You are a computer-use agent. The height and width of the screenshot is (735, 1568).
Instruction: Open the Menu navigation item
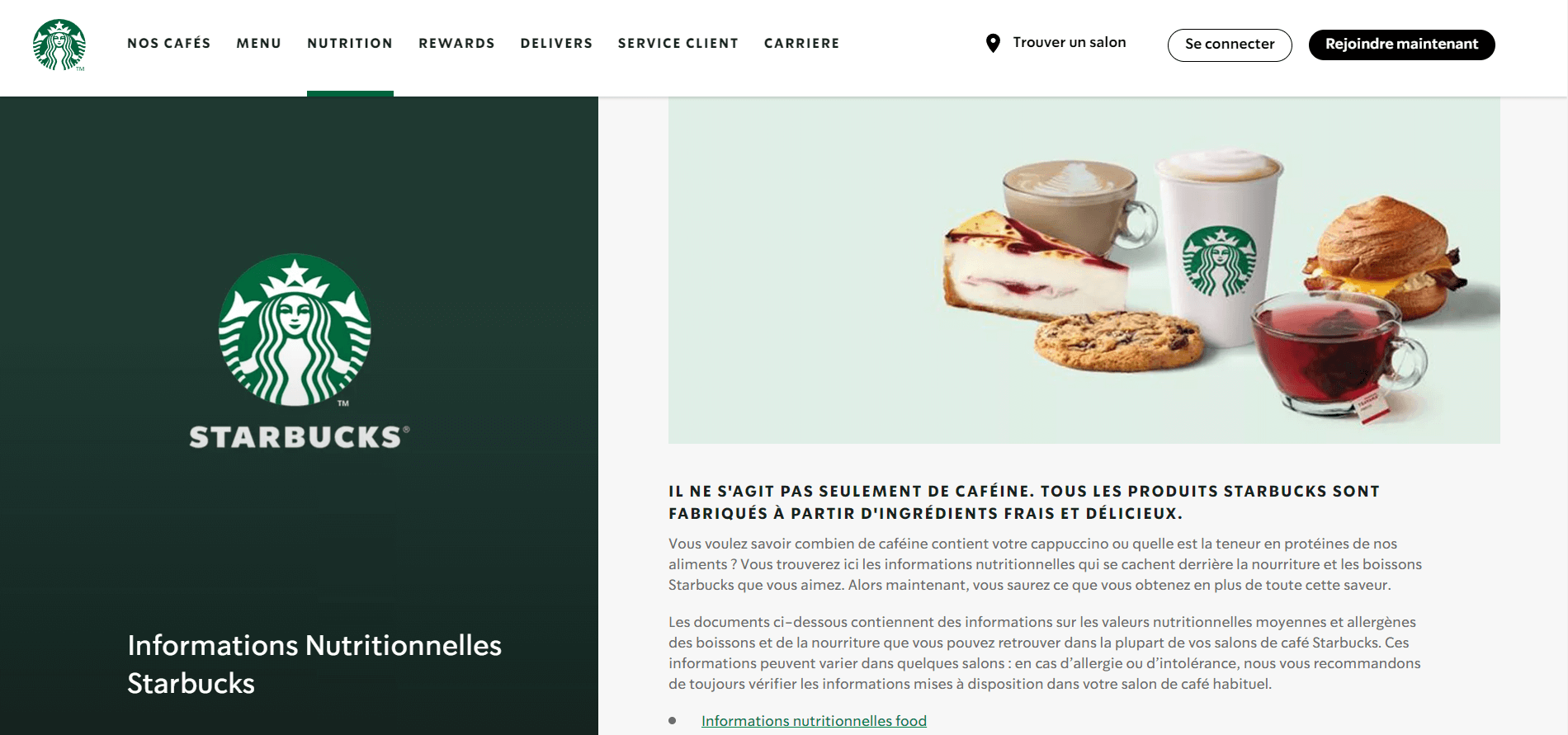pos(259,43)
